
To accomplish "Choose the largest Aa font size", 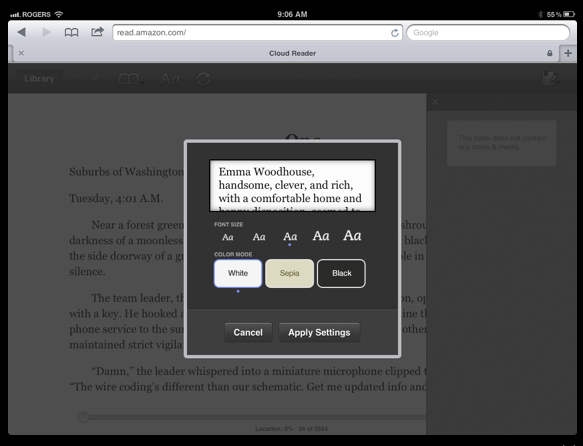I will coord(352,235).
